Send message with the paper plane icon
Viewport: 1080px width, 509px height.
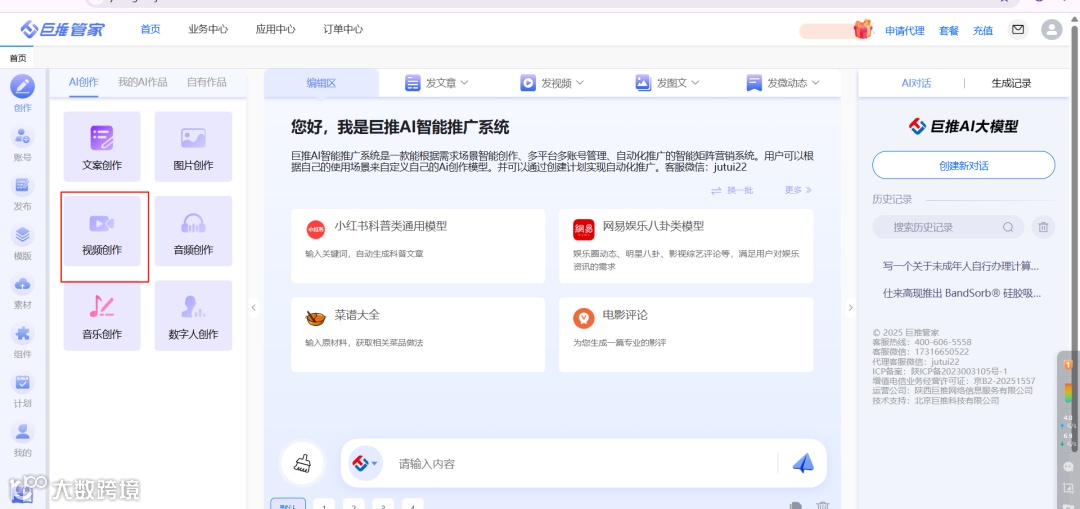click(x=803, y=463)
